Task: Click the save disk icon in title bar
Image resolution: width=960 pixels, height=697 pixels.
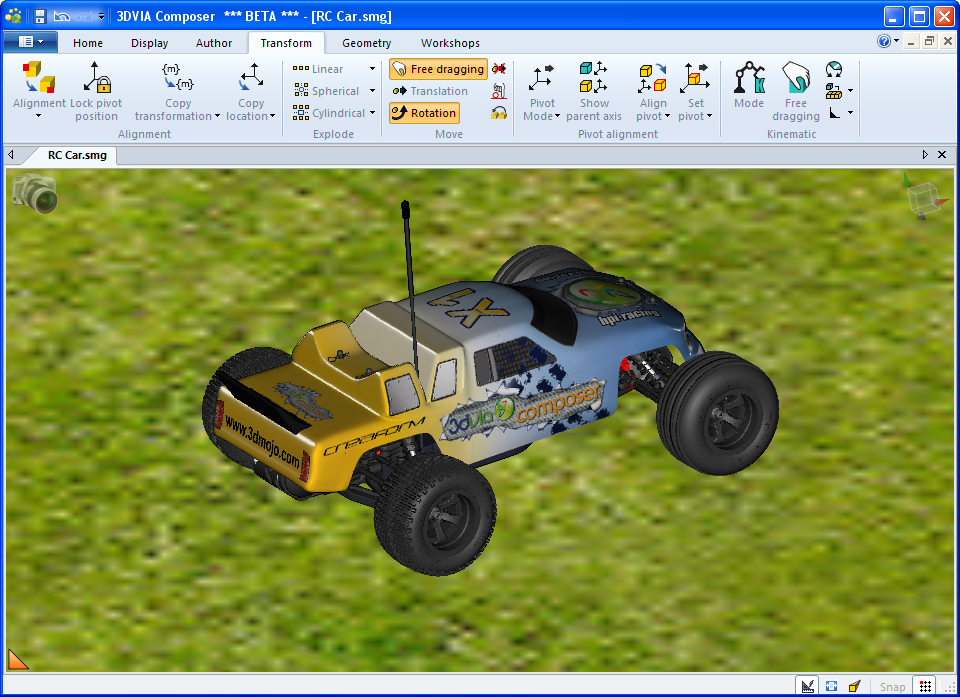Action: point(40,16)
